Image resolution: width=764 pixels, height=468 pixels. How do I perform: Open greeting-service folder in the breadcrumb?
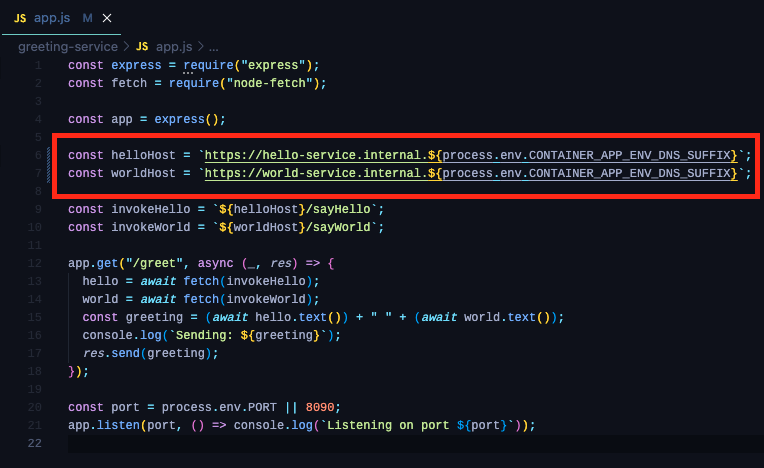point(67,46)
